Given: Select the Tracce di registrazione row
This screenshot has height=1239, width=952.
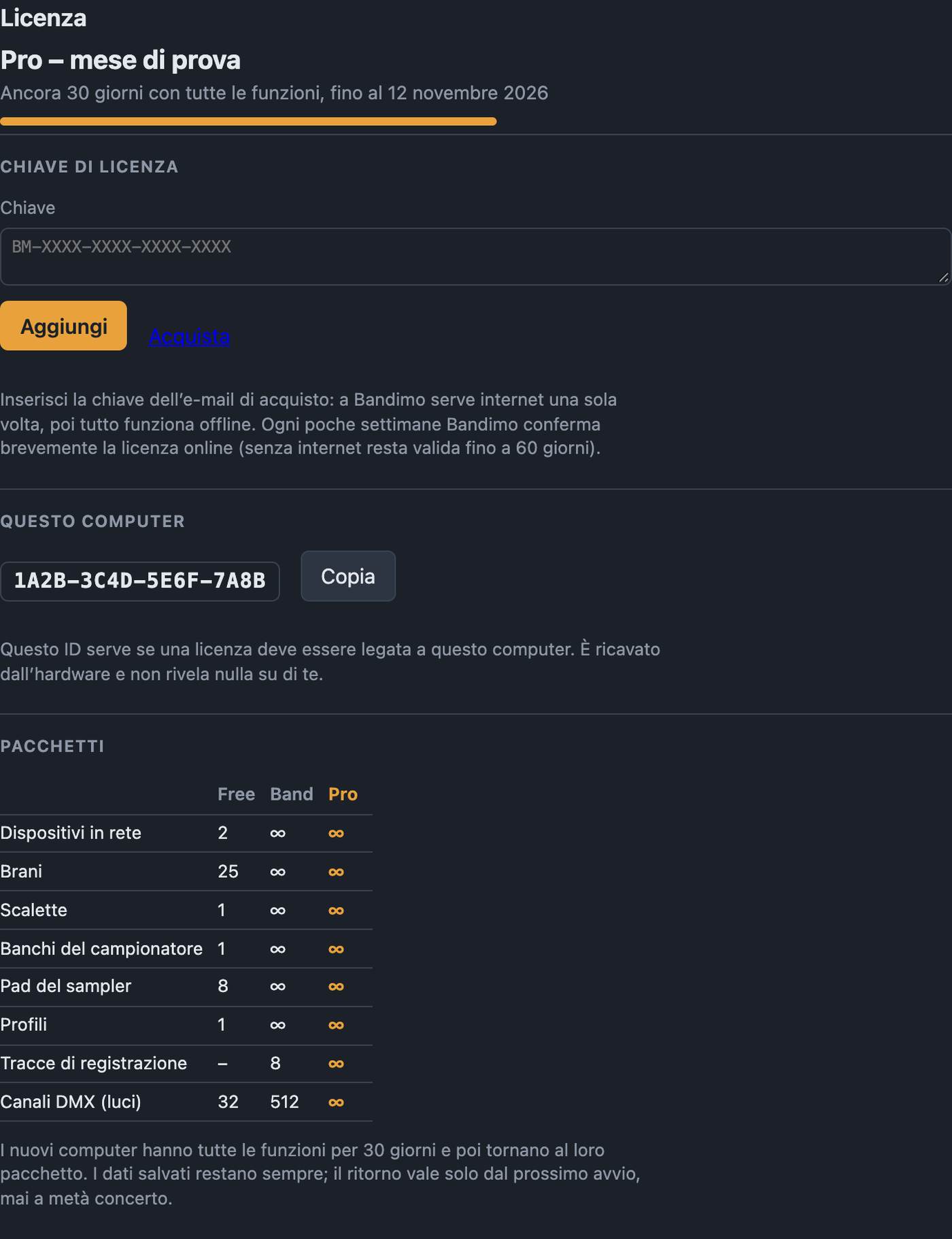Looking at the screenshot, I should [x=186, y=1064].
